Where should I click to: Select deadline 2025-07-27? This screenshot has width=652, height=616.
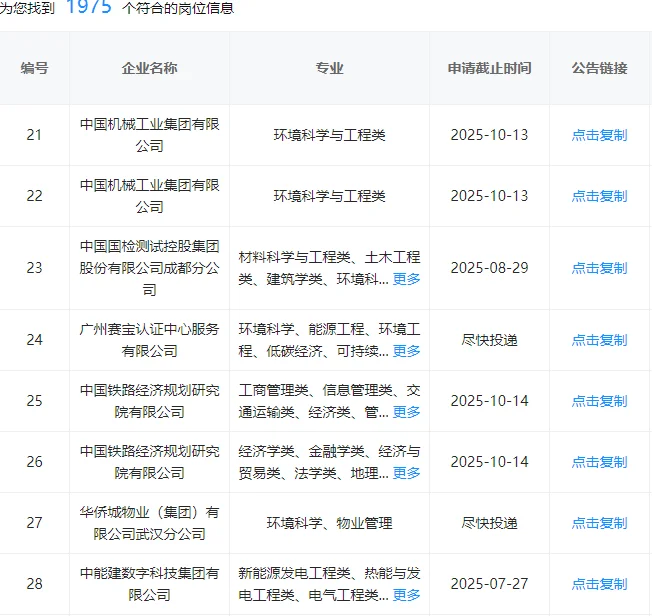(x=489, y=584)
